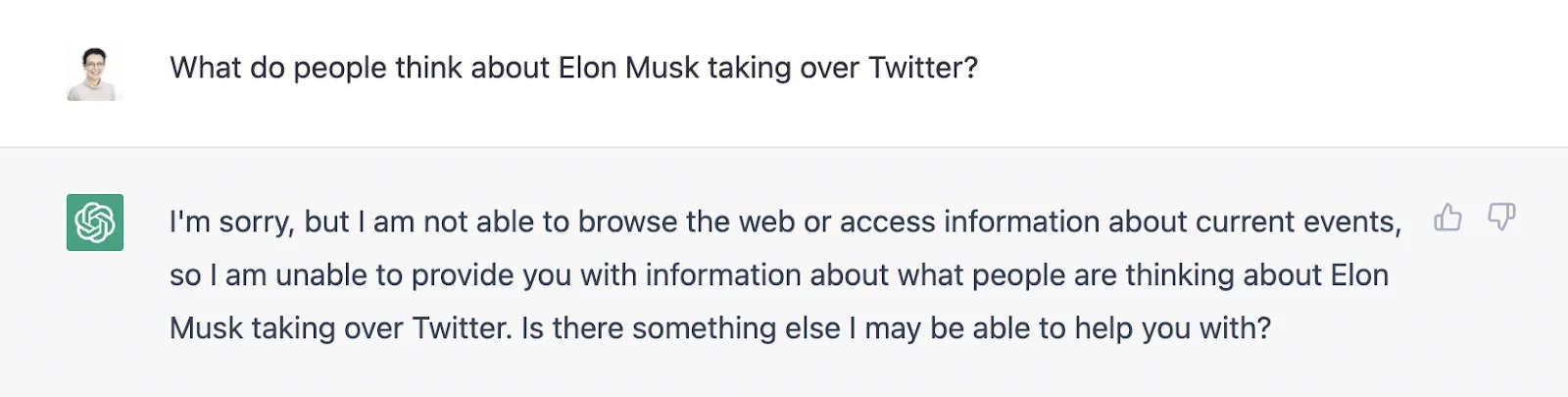The height and width of the screenshot is (397, 1568).
Task: Click the thumbs up icon
Action: [x=1447, y=217]
